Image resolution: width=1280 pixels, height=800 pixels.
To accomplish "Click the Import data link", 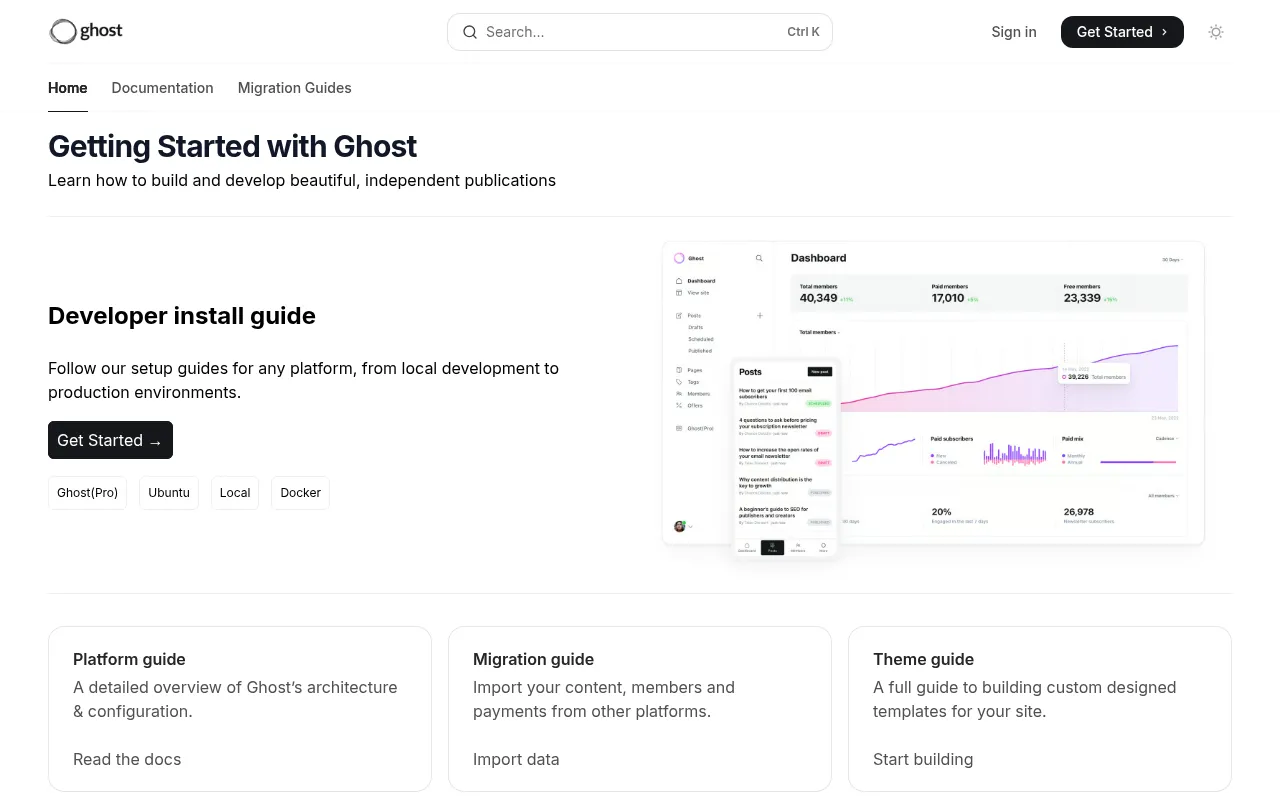I will (x=516, y=759).
